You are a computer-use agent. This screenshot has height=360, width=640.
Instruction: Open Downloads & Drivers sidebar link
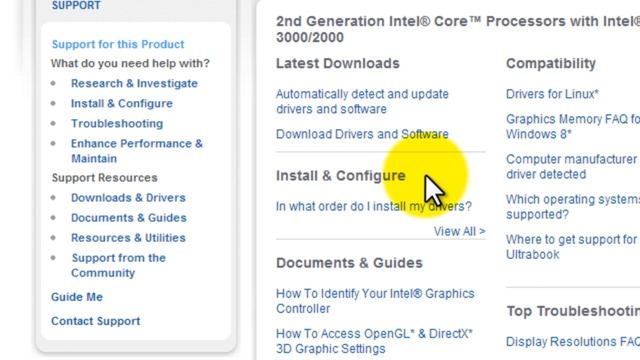[x=128, y=198]
